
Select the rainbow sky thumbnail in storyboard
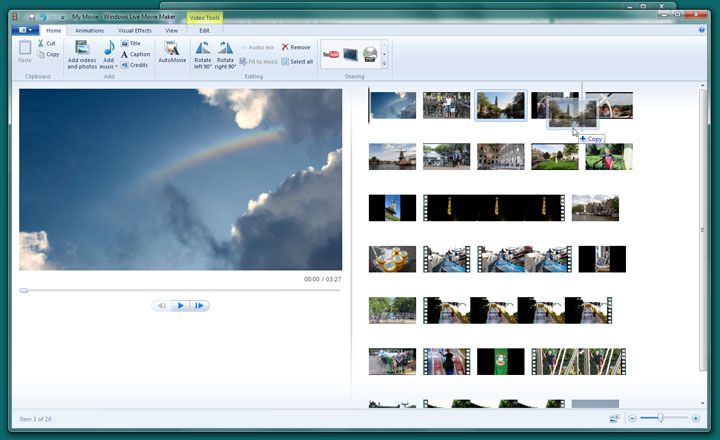pyautogui.click(x=392, y=105)
